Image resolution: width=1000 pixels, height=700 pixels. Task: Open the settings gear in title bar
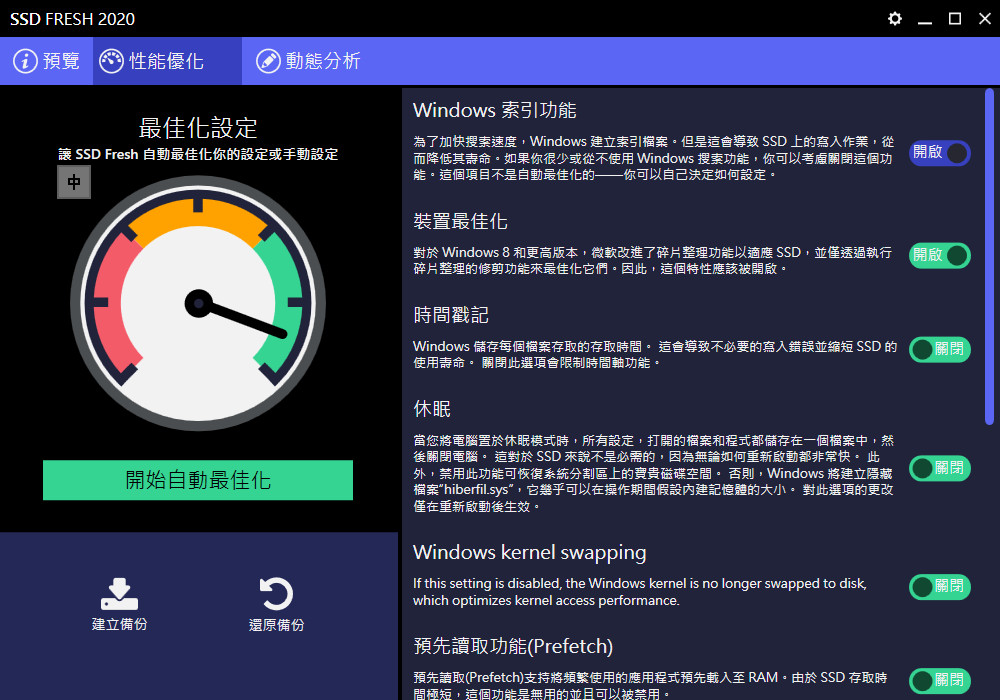pos(895,18)
